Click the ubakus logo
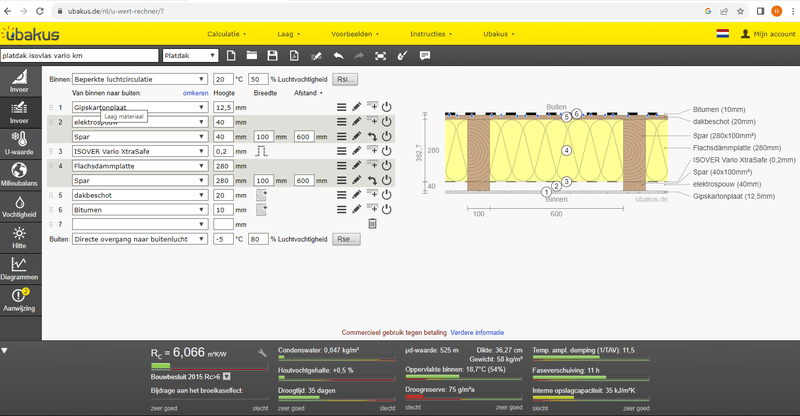Viewport: 800px width, 416px height. 31,34
